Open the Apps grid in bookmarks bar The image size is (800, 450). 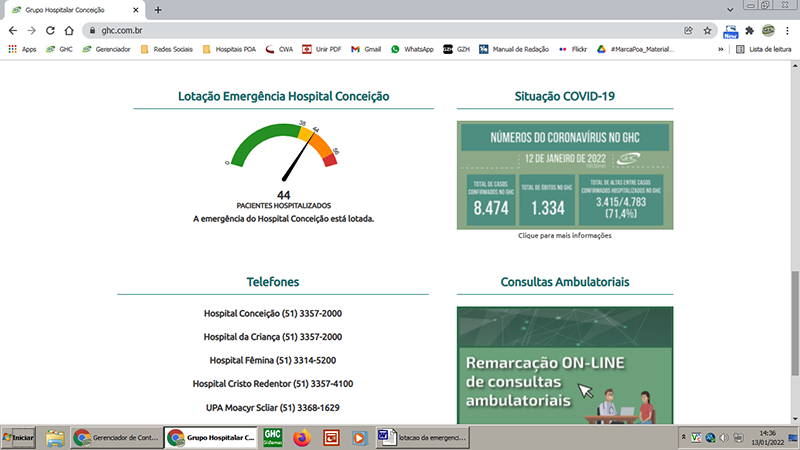(23, 48)
